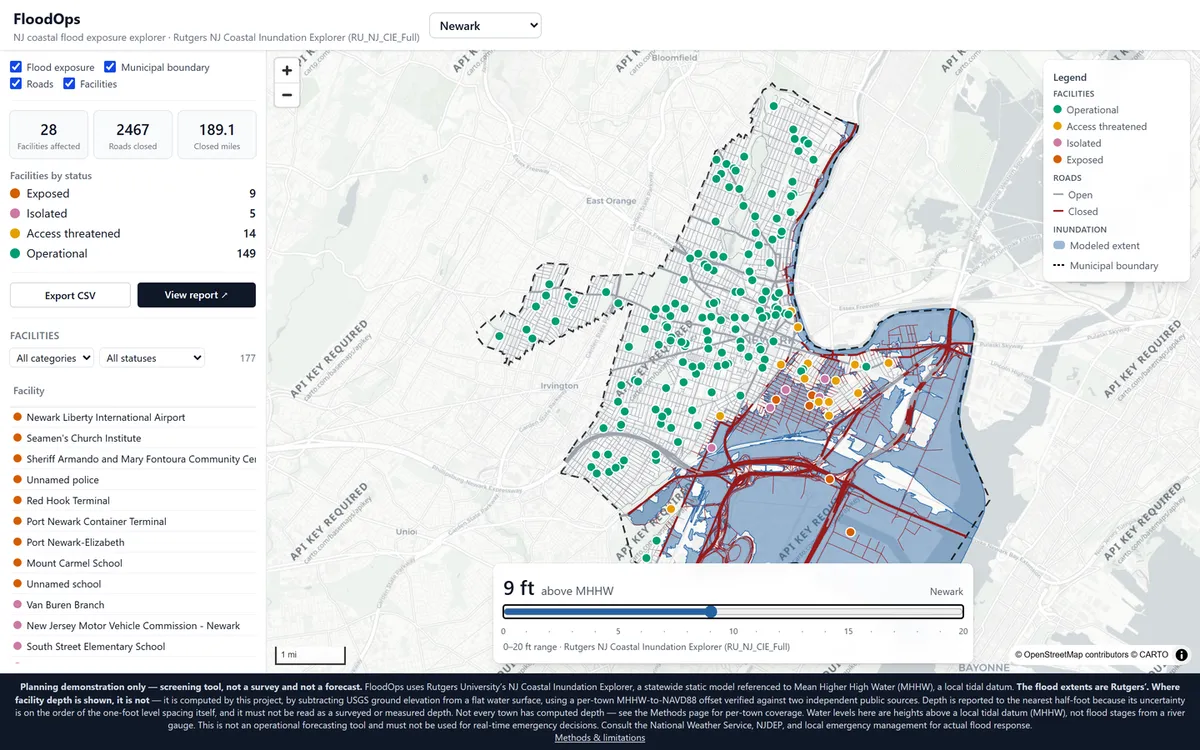
Task: Toggle Municipal boundary layer checkbox
Action: click(110, 67)
